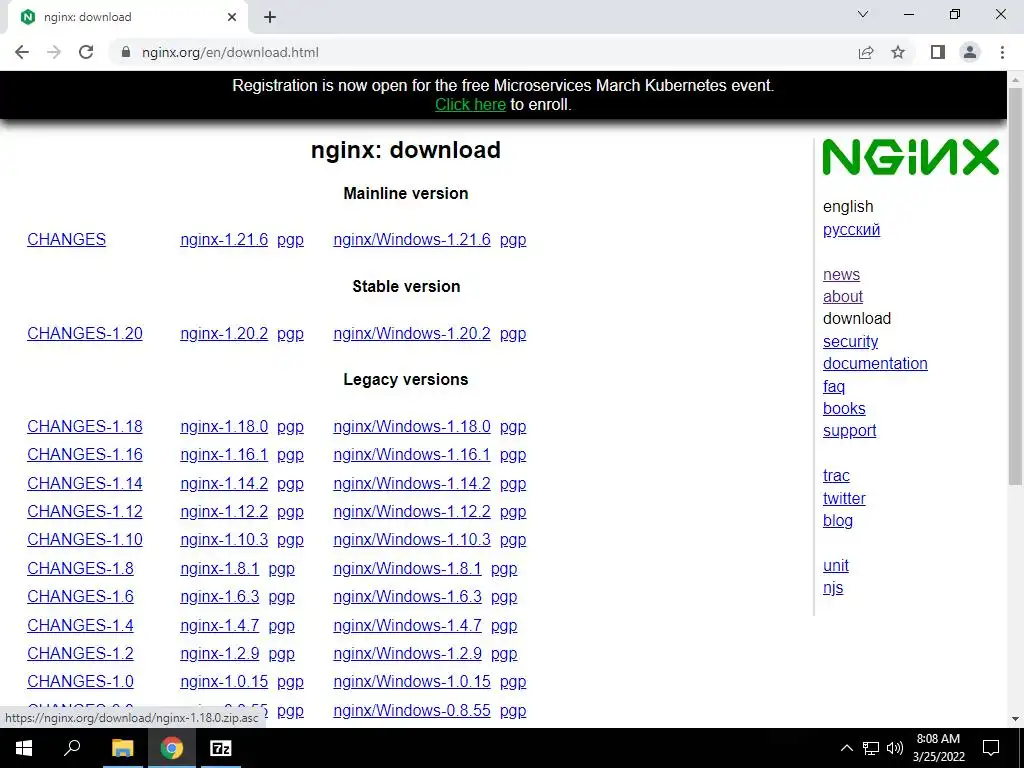The image size is (1024, 768).
Task: Open CHANGES-1.14 link
Action: pos(85,483)
